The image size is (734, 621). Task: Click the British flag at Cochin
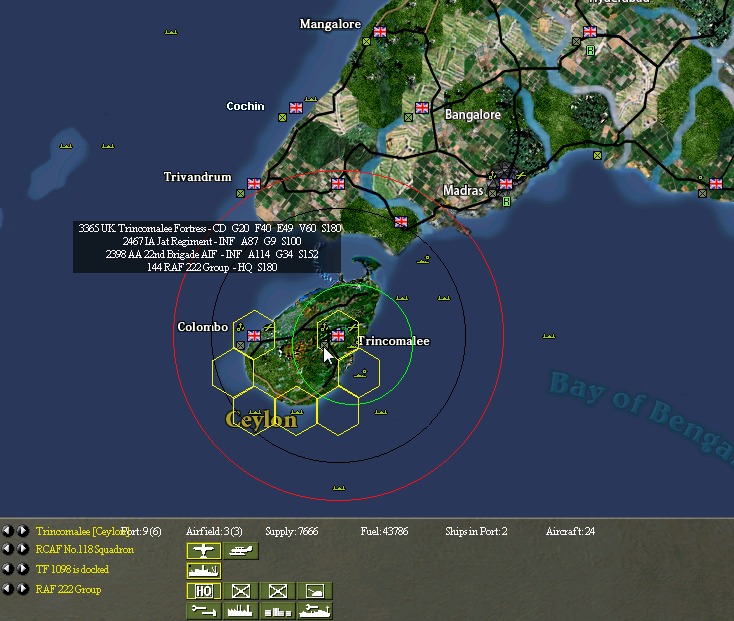pyautogui.click(x=296, y=108)
